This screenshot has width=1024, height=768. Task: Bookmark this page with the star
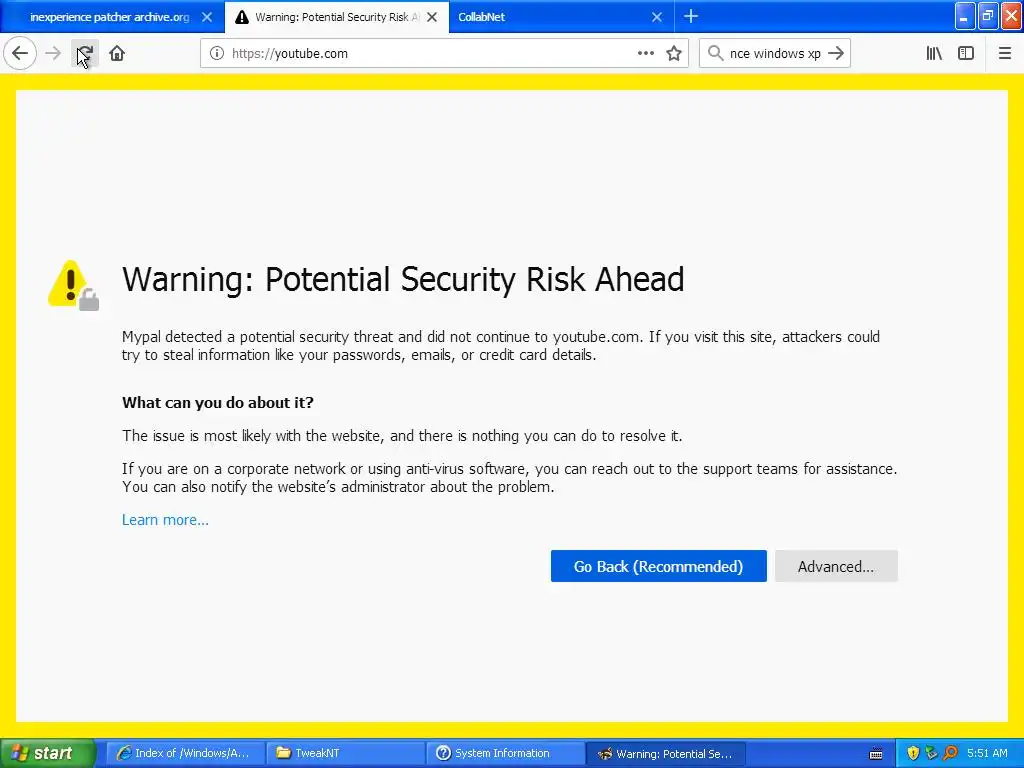[674, 54]
